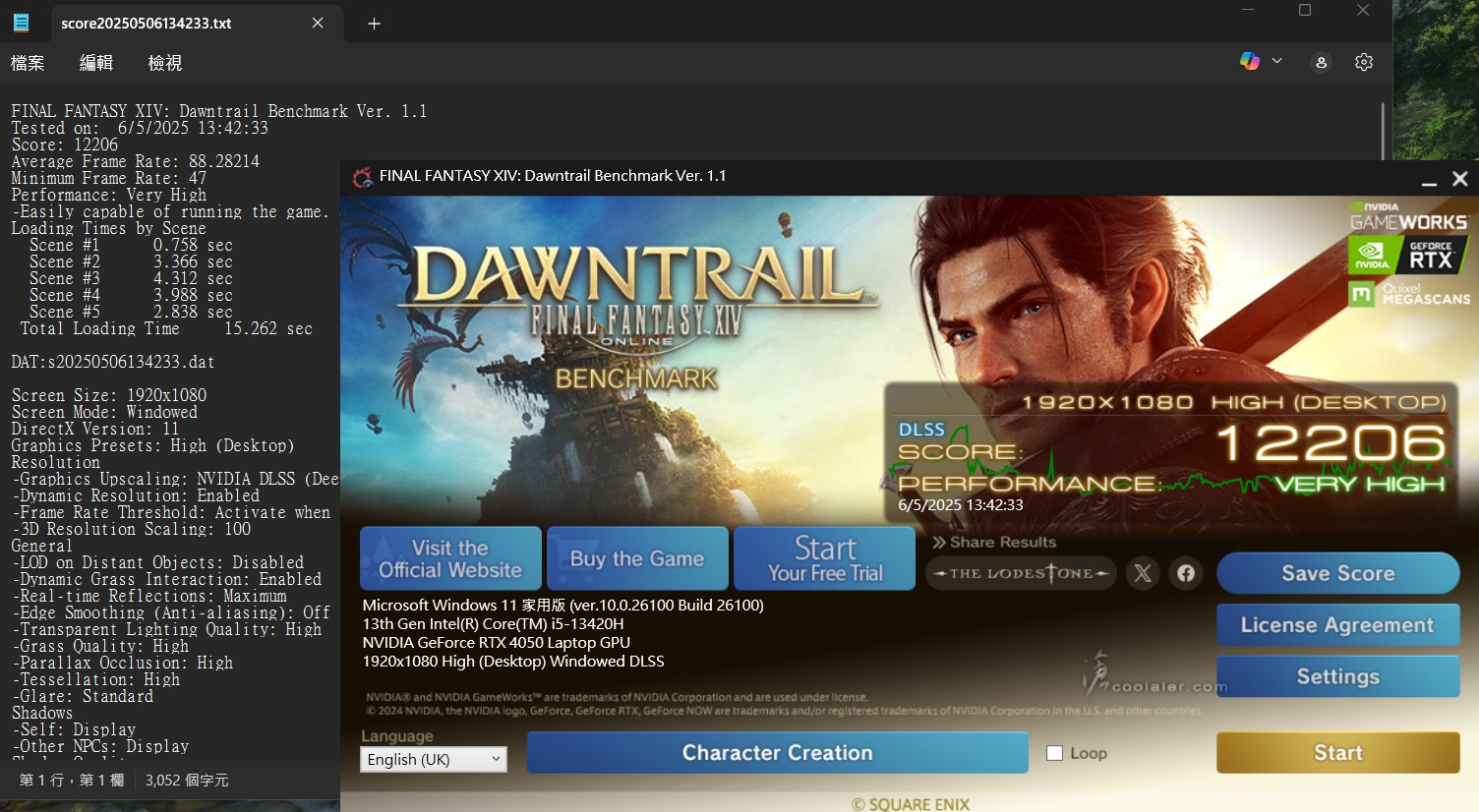Click the Total Loading Time 15.262 sec line
Screen dimensions: 1479x812
click(166, 328)
